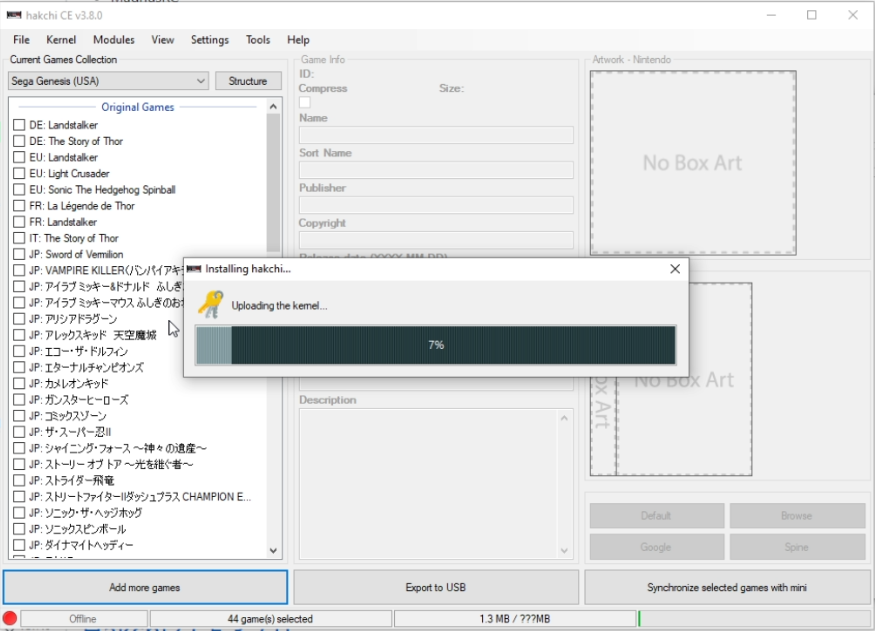875x631 pixels.
Task: Check FR: La Légende de Thor checkbox
Action: [19, 206]
